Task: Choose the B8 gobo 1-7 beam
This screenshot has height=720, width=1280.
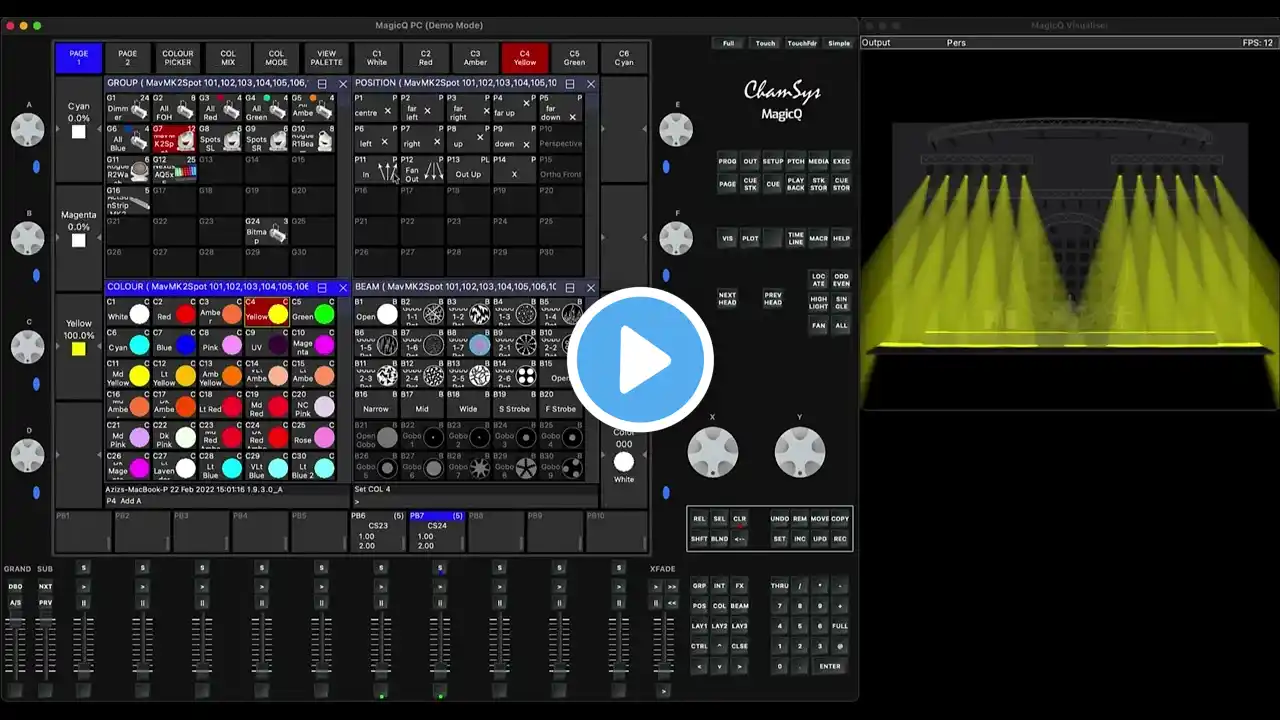Action: click(x=468, y=343)
